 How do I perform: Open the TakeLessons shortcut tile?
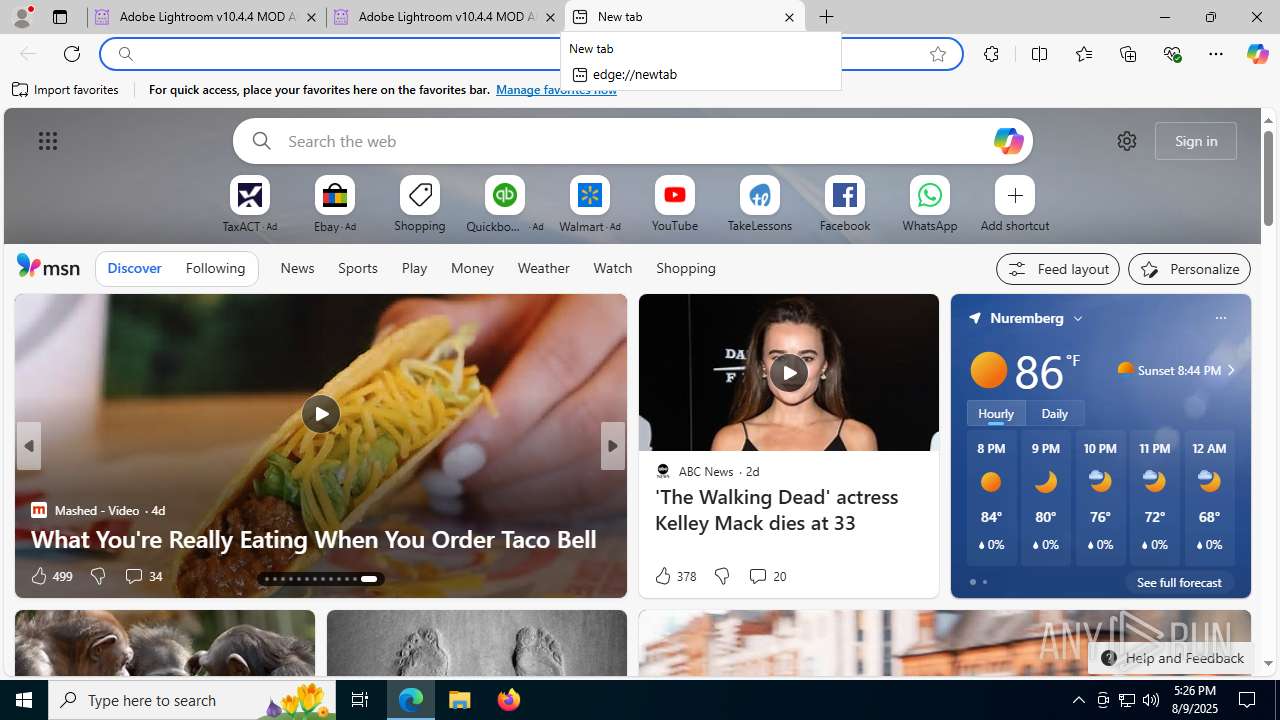[x=760, y=204]
